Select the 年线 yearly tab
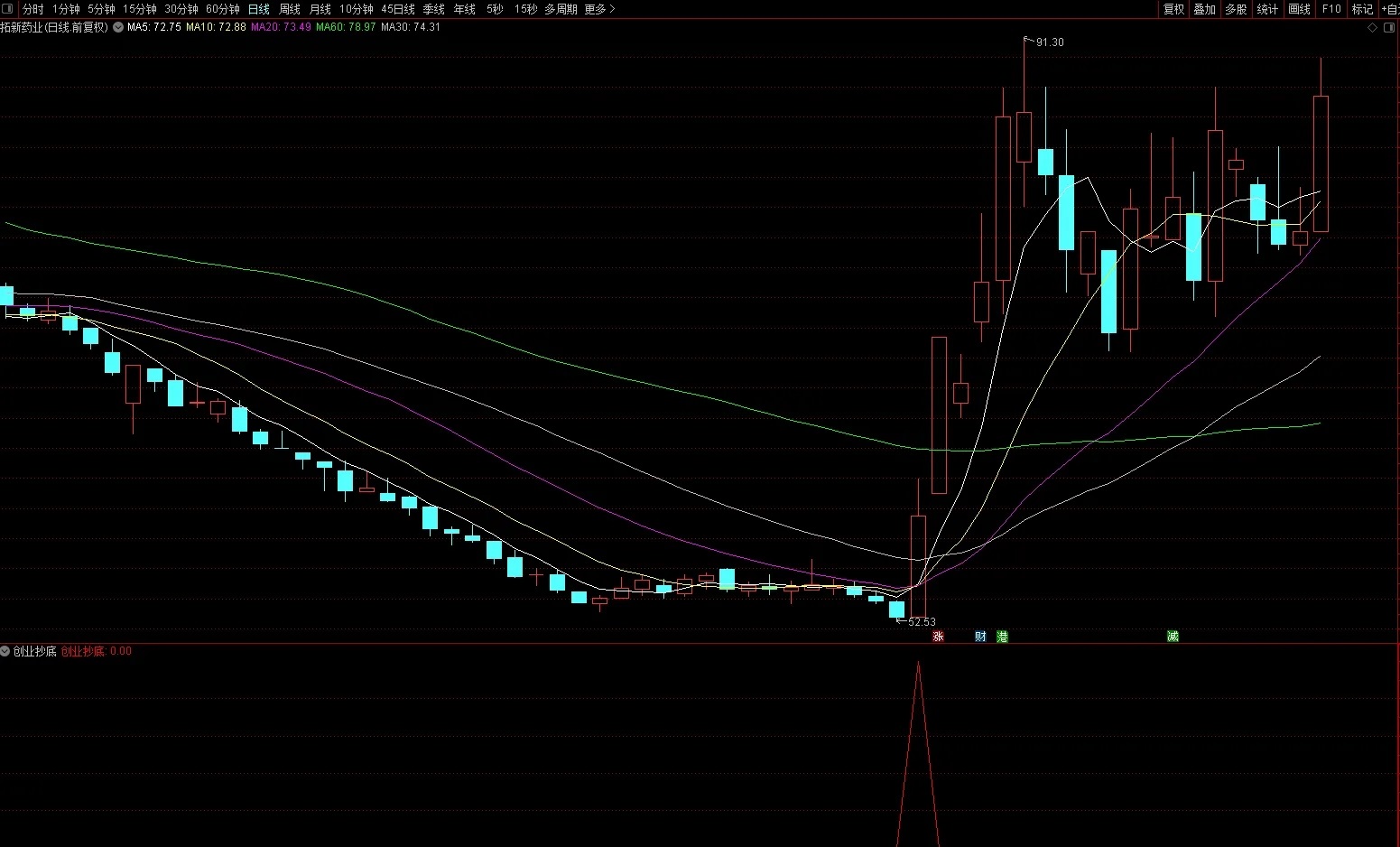 pos(465,9)
